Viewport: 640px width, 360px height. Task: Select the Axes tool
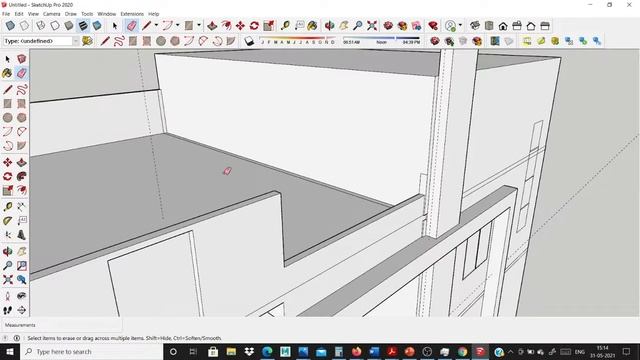click(x=8, y=235)
